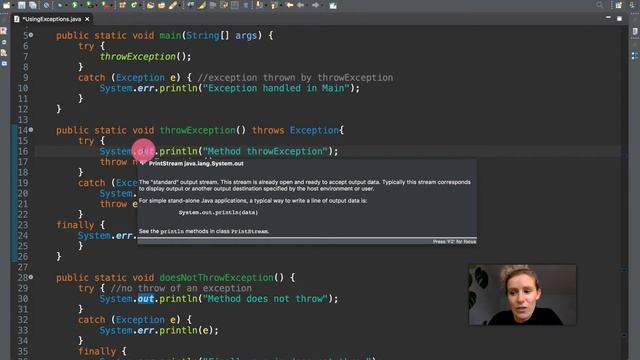The image size is (640, 360).
Task: Save the file with the Save icon
Action: [x=21, y=5]
